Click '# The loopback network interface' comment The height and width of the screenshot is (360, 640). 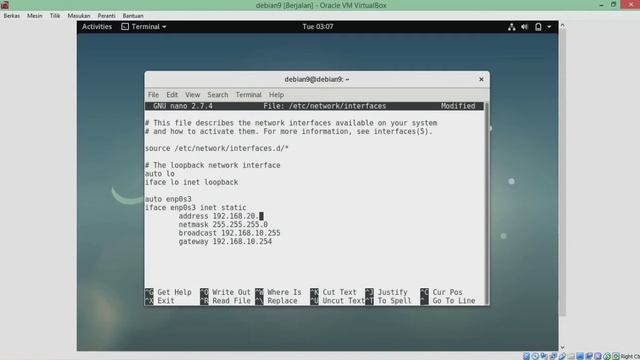213,165
